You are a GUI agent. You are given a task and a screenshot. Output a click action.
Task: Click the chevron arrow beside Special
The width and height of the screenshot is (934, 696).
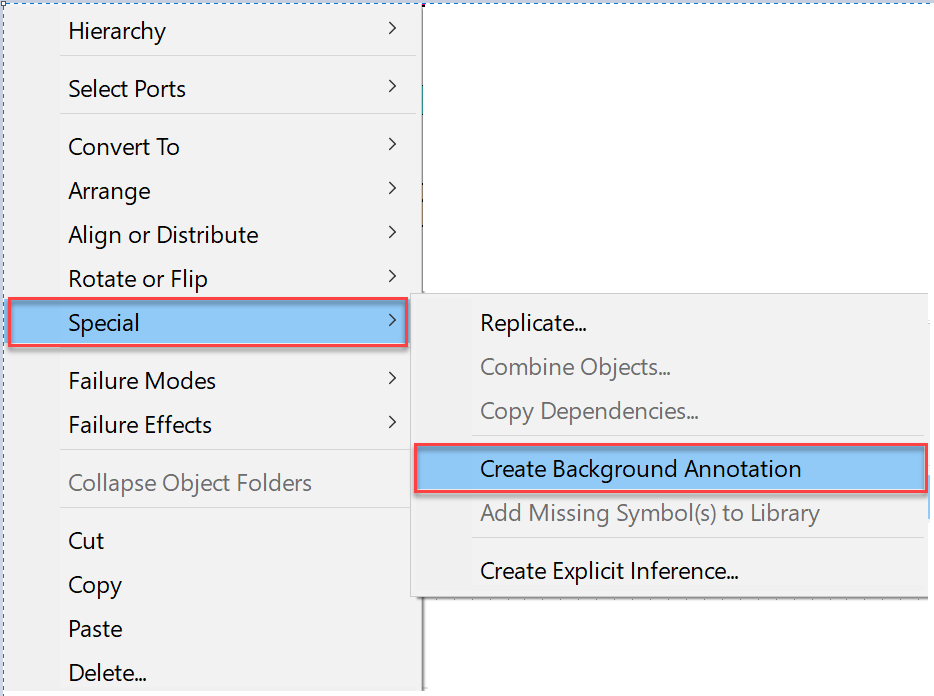392,320
